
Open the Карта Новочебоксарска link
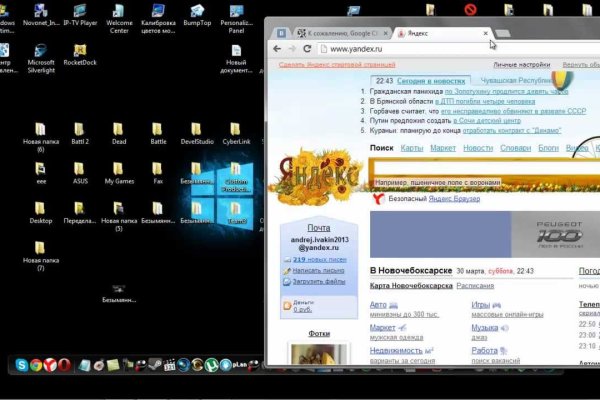[x=412, y=286]
